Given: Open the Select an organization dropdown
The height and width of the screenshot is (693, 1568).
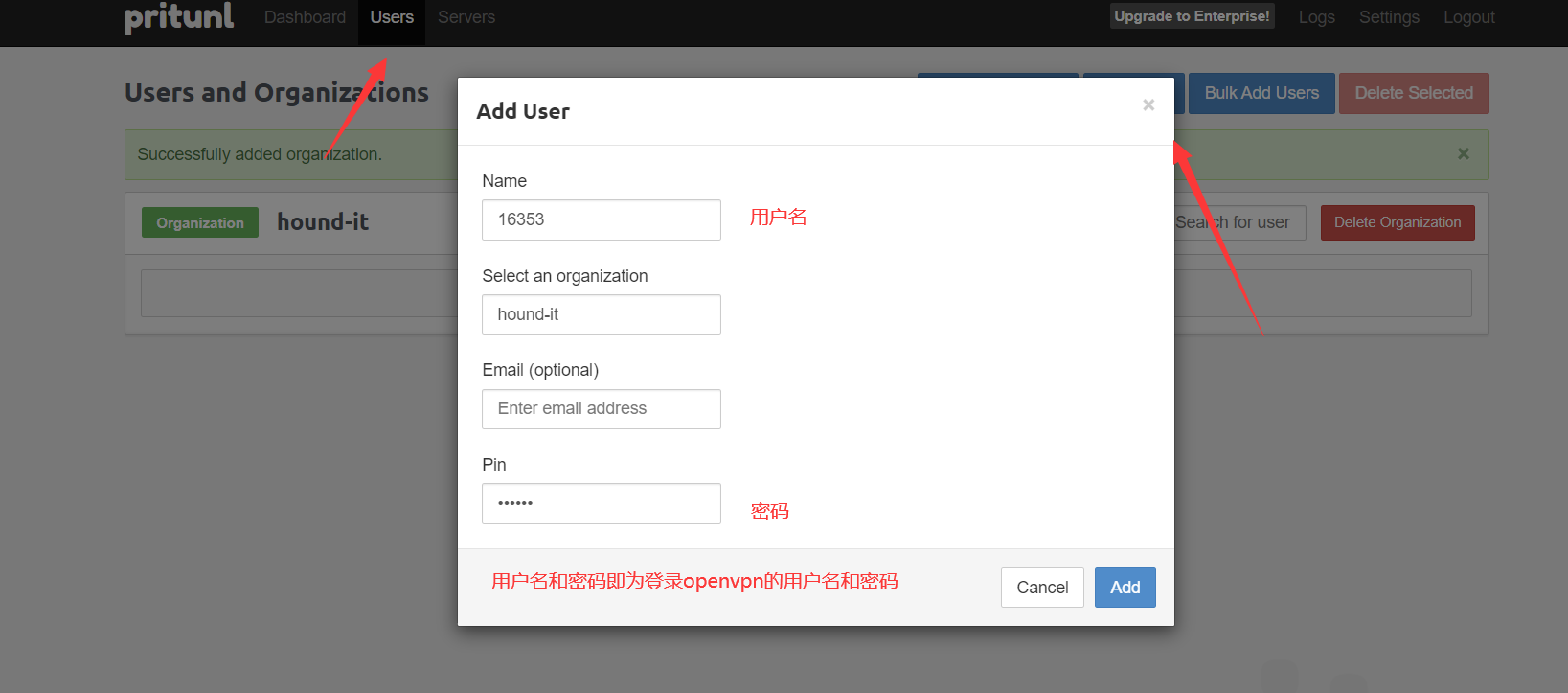Looking at the screenshot, I should pos(602,314).
